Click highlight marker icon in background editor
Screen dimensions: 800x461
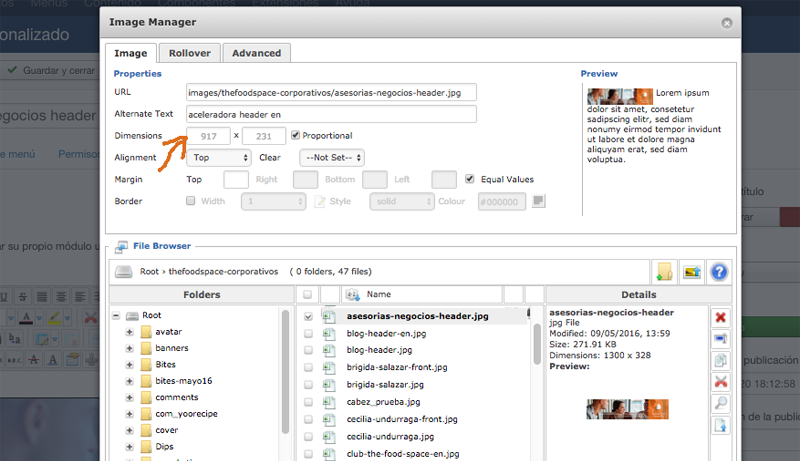tap(54, 317)
